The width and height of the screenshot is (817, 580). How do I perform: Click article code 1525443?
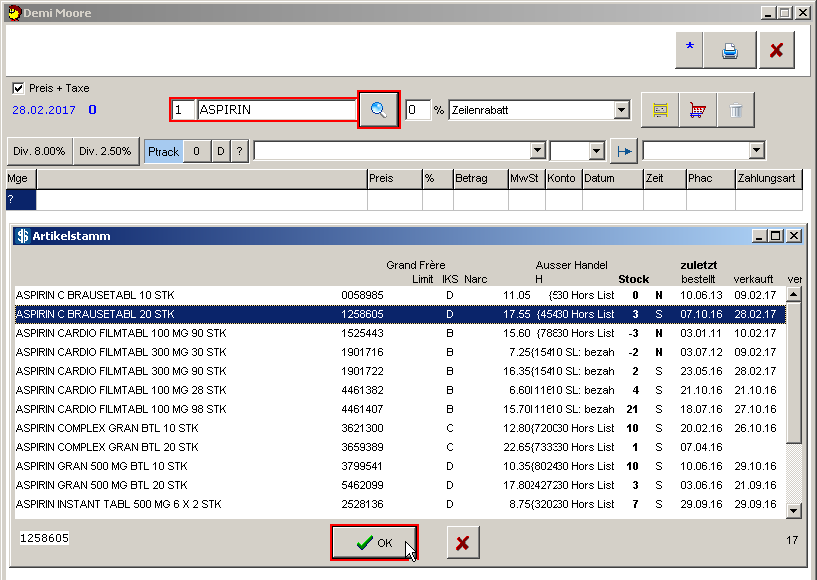click(362, 334)
